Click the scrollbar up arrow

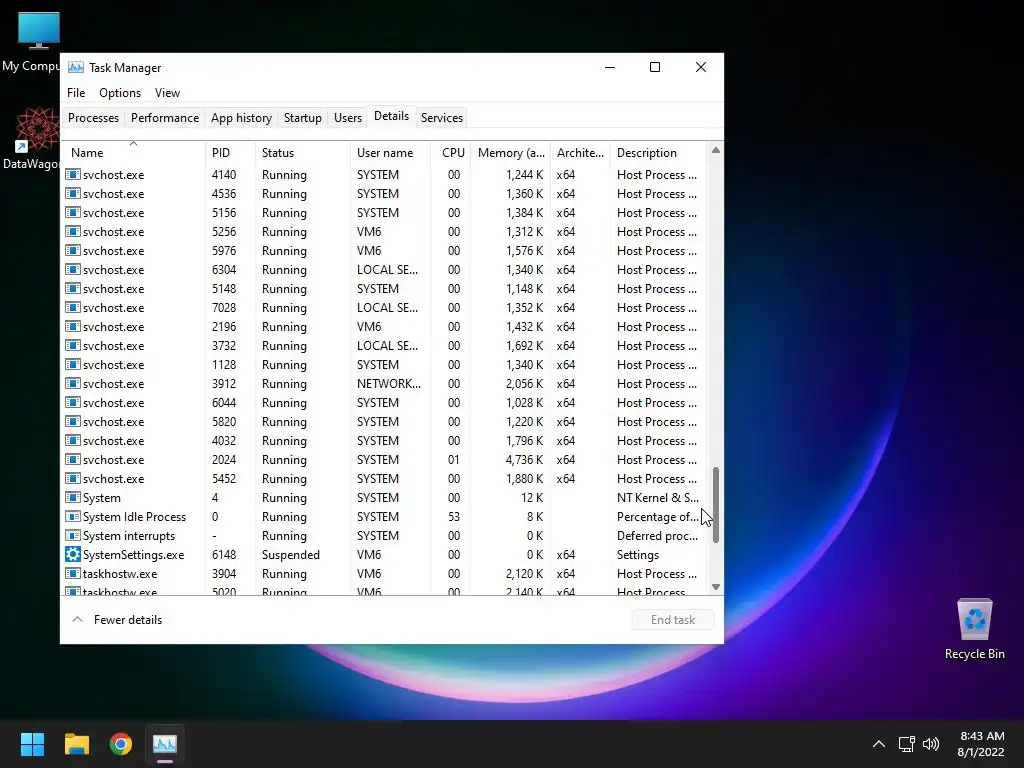[716, 150]
